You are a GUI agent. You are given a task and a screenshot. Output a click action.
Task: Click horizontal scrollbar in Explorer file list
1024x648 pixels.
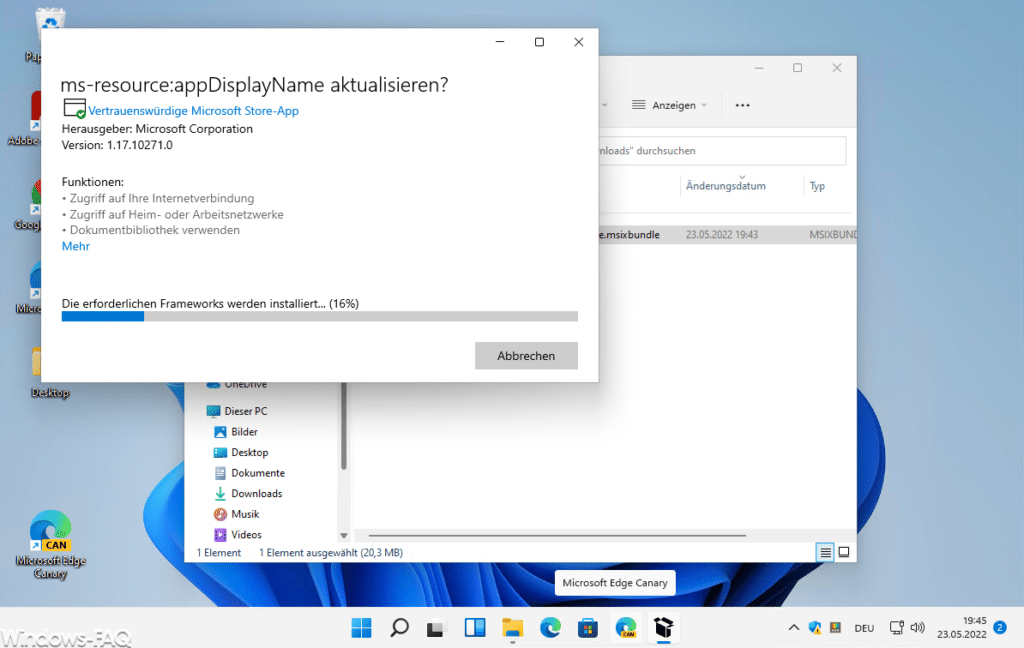point(557,535)
